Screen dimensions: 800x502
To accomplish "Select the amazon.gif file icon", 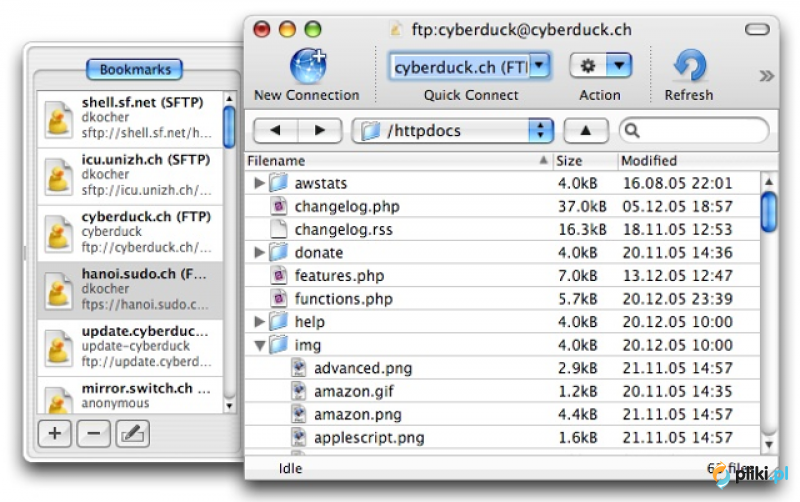I will point(298,391).
